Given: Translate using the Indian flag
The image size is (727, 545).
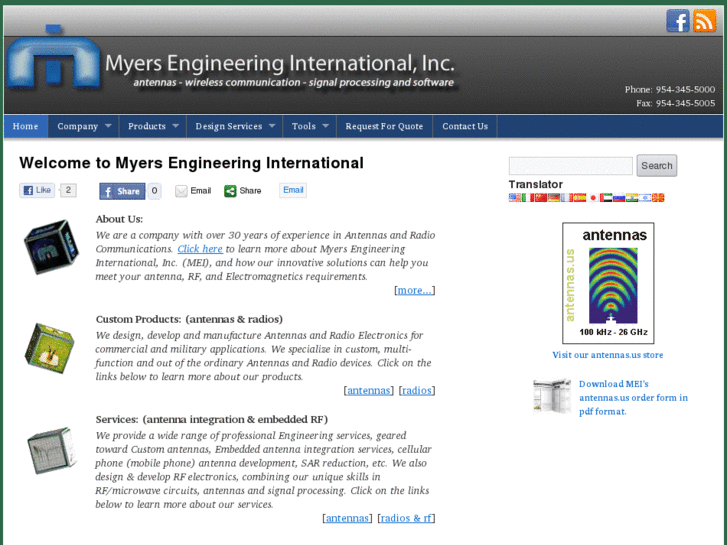Looking at the screenshot, I should click(x=632, y=198).
